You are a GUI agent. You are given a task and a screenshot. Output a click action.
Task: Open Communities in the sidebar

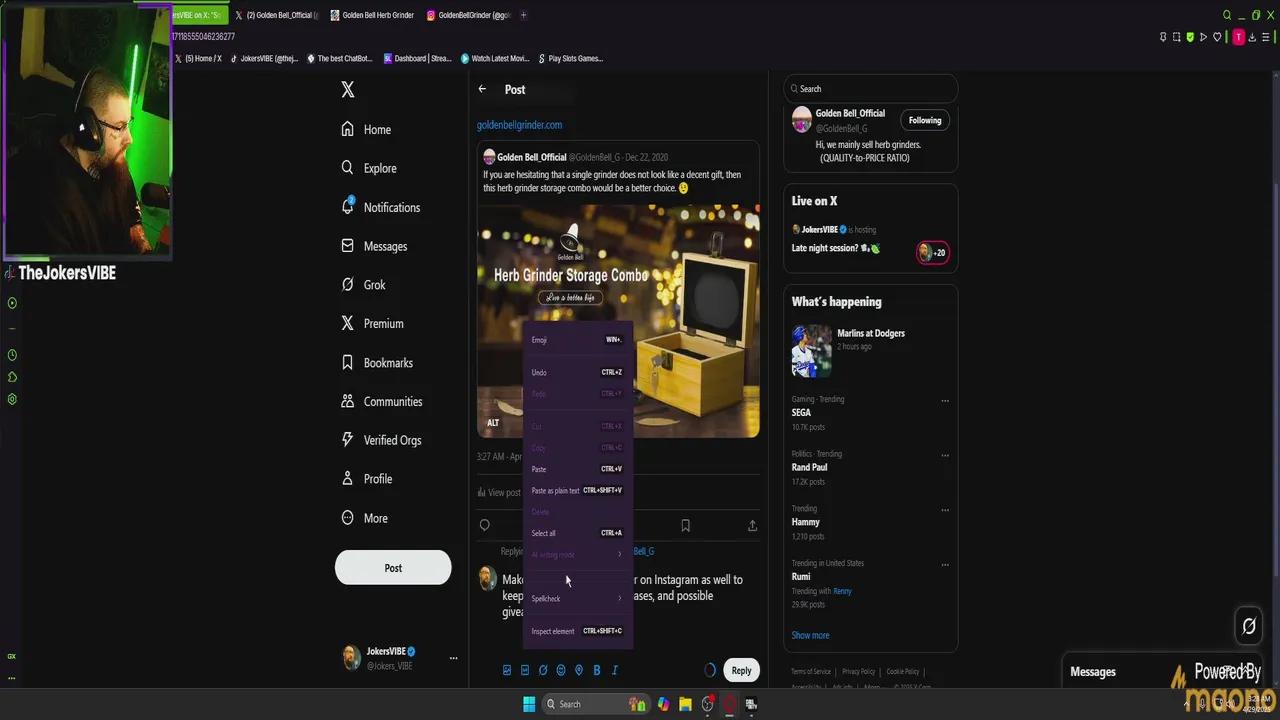(382, 402)
